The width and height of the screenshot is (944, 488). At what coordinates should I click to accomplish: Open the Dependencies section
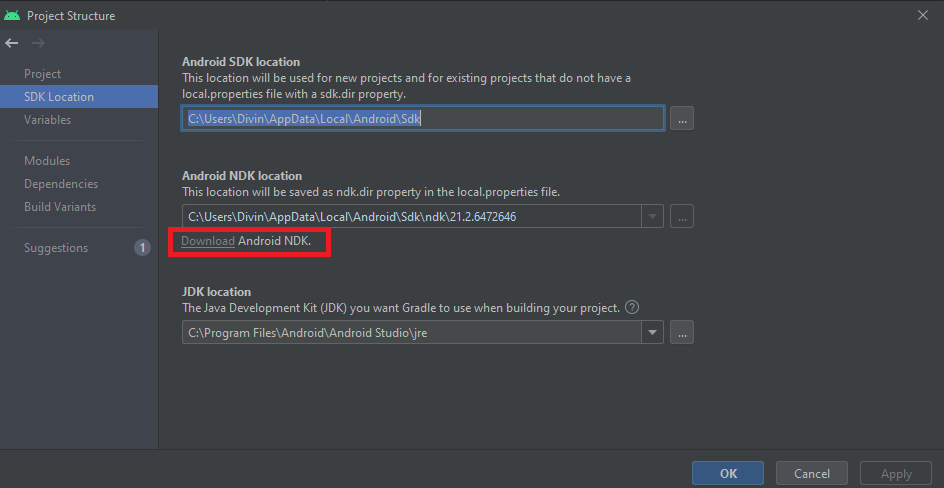coord(61,184)
